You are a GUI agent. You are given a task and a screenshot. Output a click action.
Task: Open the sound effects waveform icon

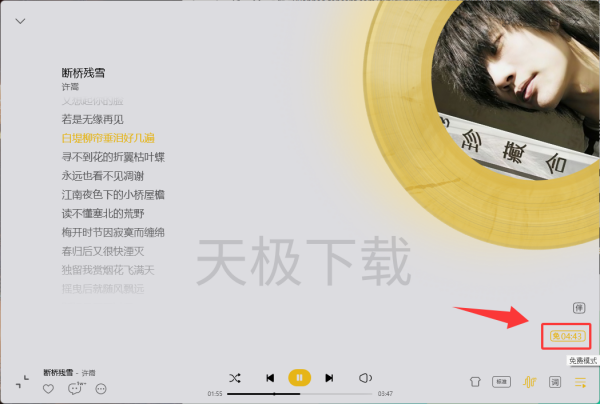(x=530, y=382)
